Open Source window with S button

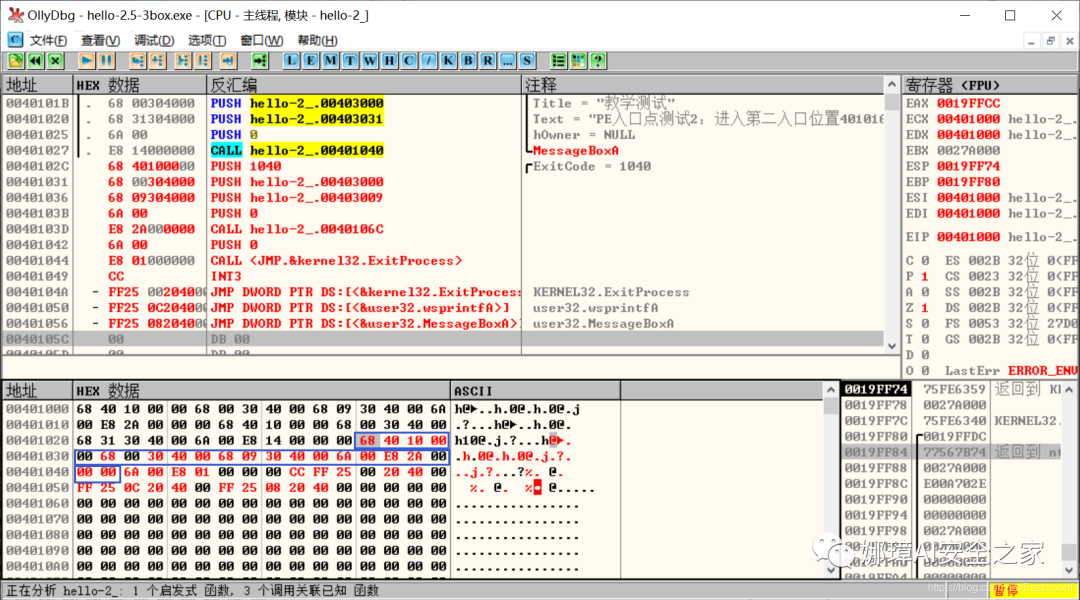click(x=527, y=61)
